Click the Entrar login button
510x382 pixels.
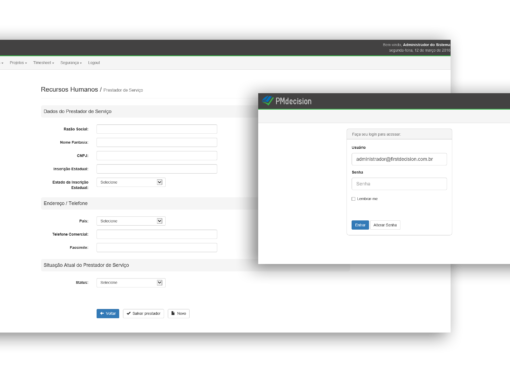tap(360, 225)
